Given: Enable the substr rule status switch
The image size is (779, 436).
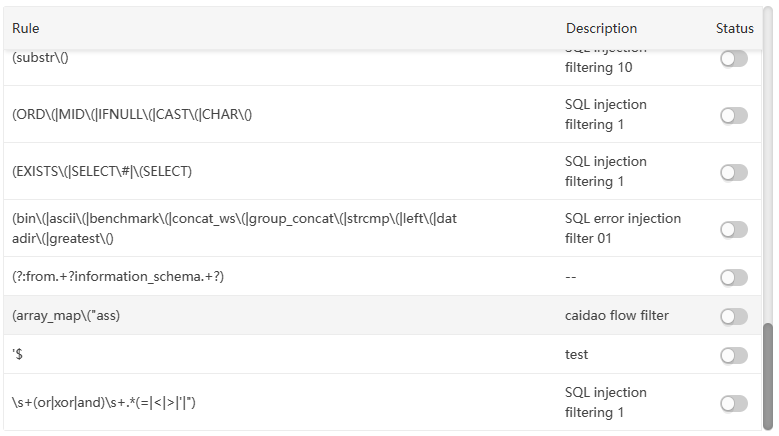Looking at the screenshot, I should pyautogui.click(x=733, y=59).
